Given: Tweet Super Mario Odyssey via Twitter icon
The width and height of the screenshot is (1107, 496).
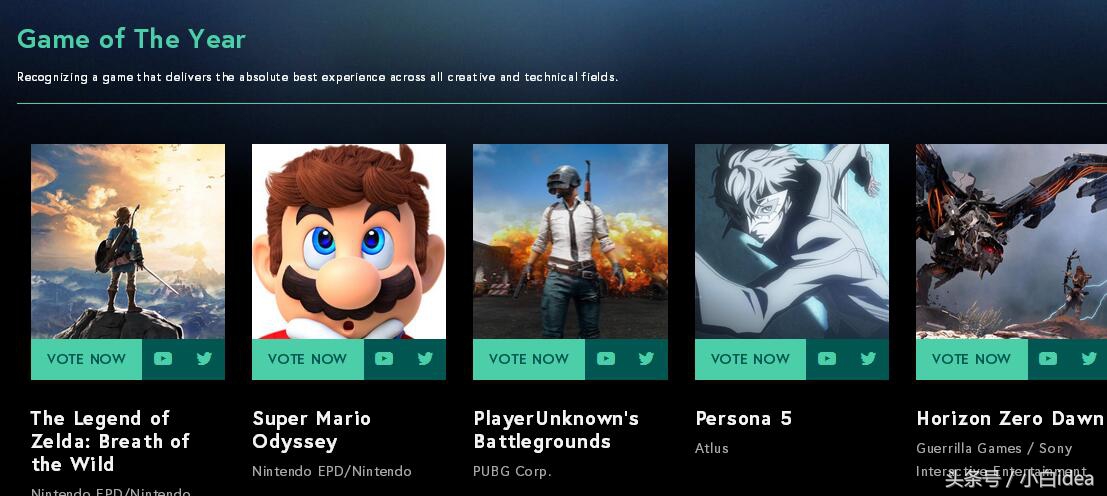Looking at the screenshot, I should pyautogui.click(x=425, y=359).
